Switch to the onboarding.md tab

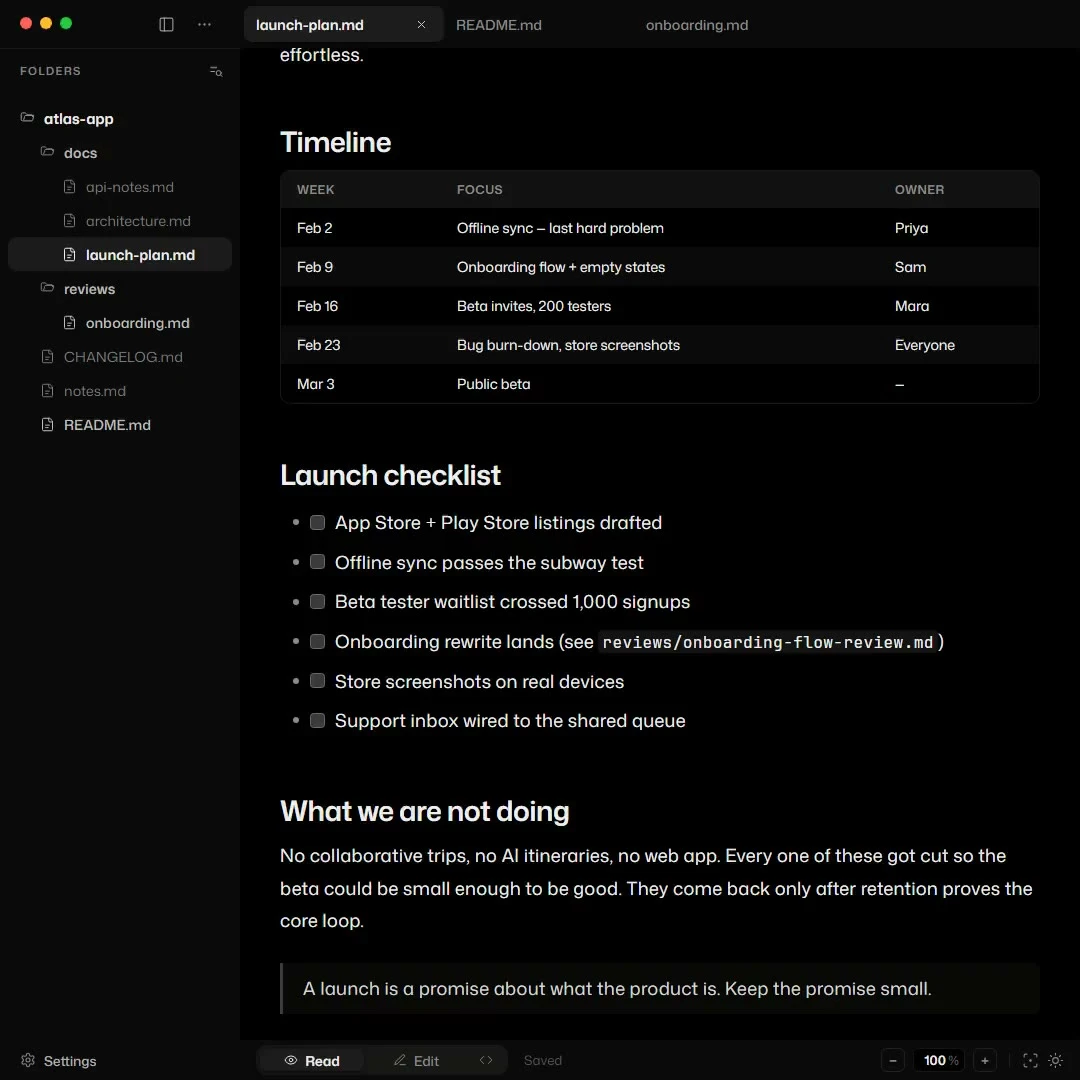coord(696,25)
